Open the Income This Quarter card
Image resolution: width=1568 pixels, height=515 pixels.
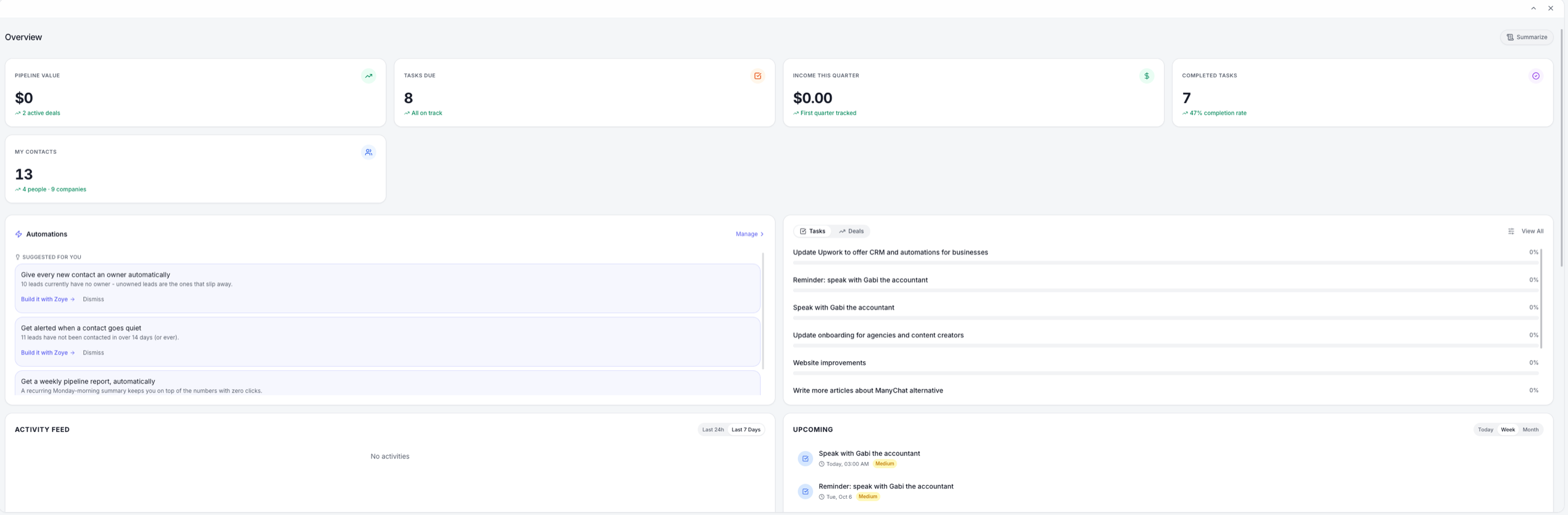click(973, 92)
